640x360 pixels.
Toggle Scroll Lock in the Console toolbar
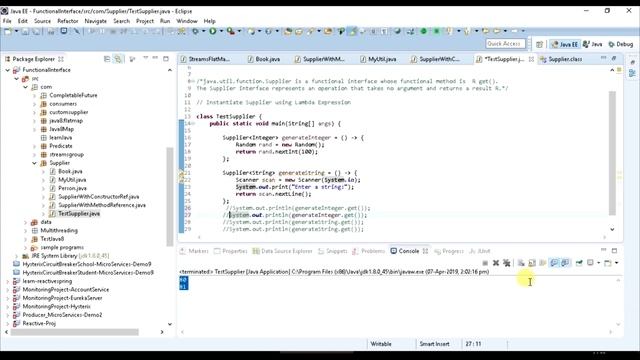(x=532, y=263)
